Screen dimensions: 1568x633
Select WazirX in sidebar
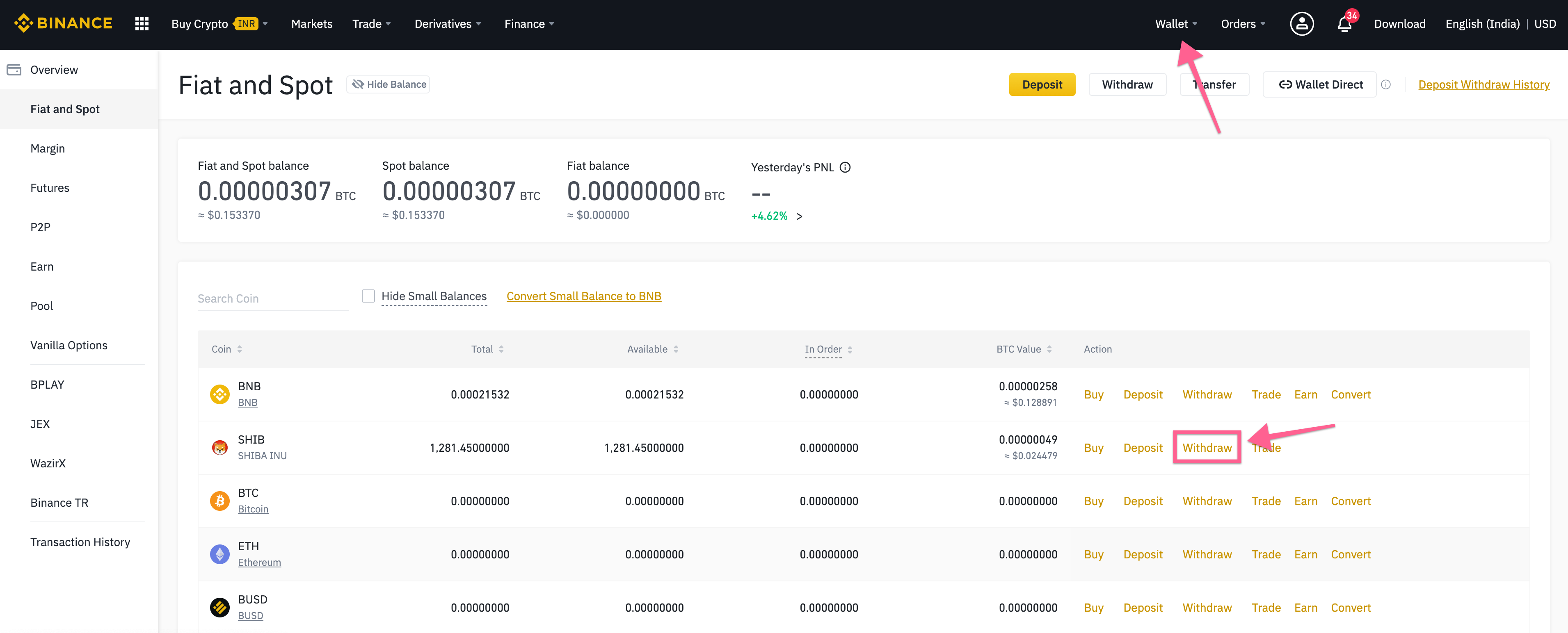(48, 463)
